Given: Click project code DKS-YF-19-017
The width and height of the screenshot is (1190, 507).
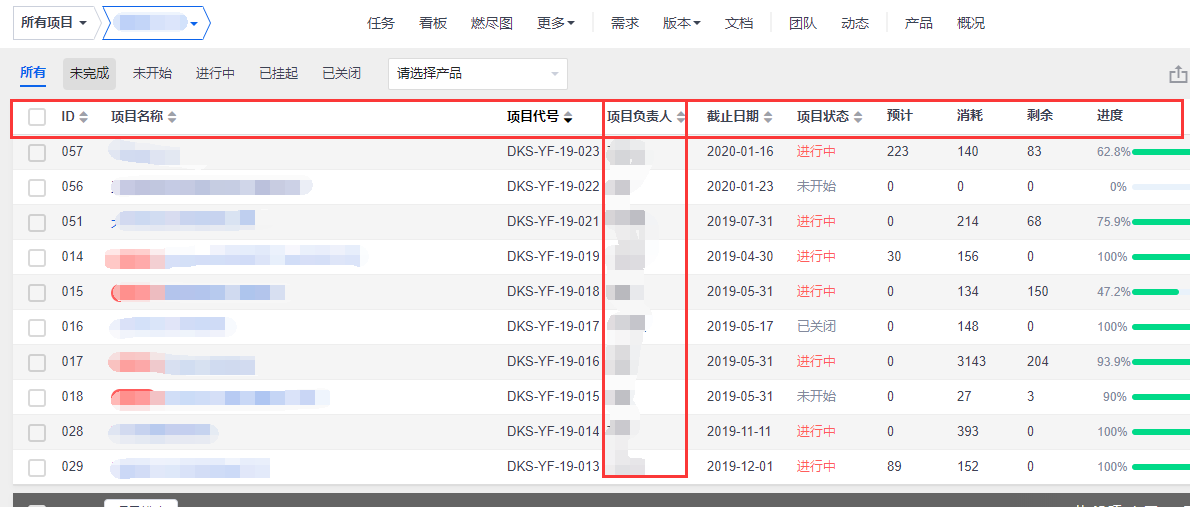Looking at the screenshot, I should point(553,326).
